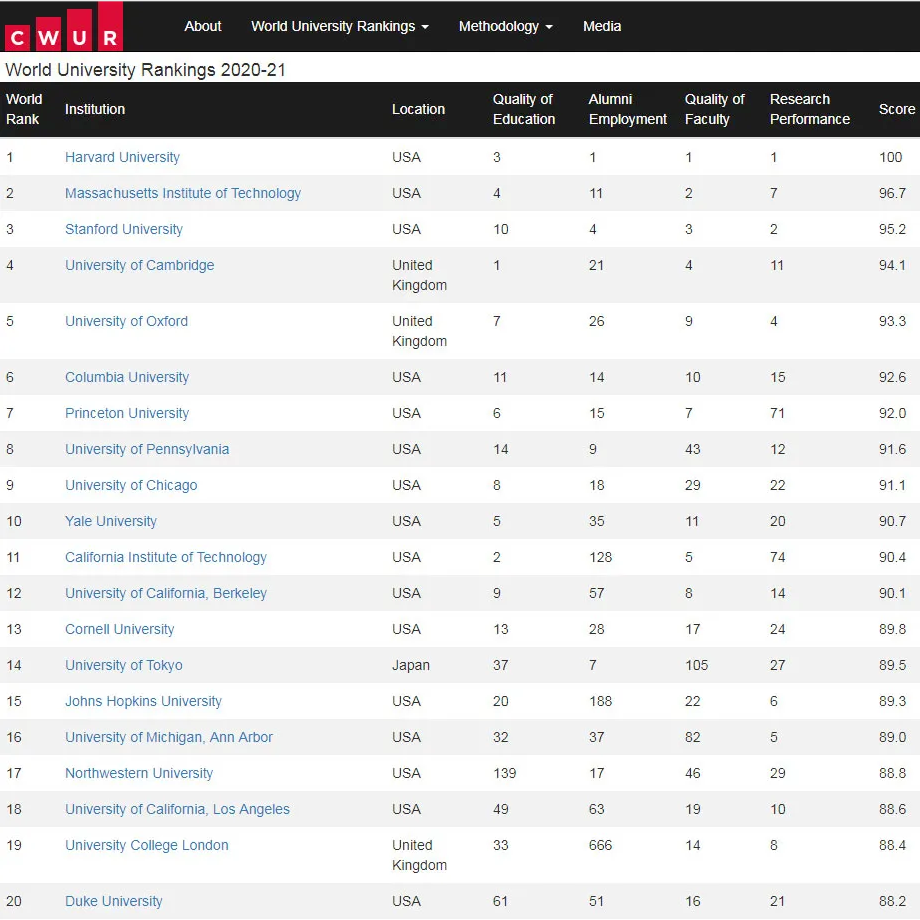920x920 pixels.
Task: Select MIT's score value 96.7
Action: coord(892,193)
